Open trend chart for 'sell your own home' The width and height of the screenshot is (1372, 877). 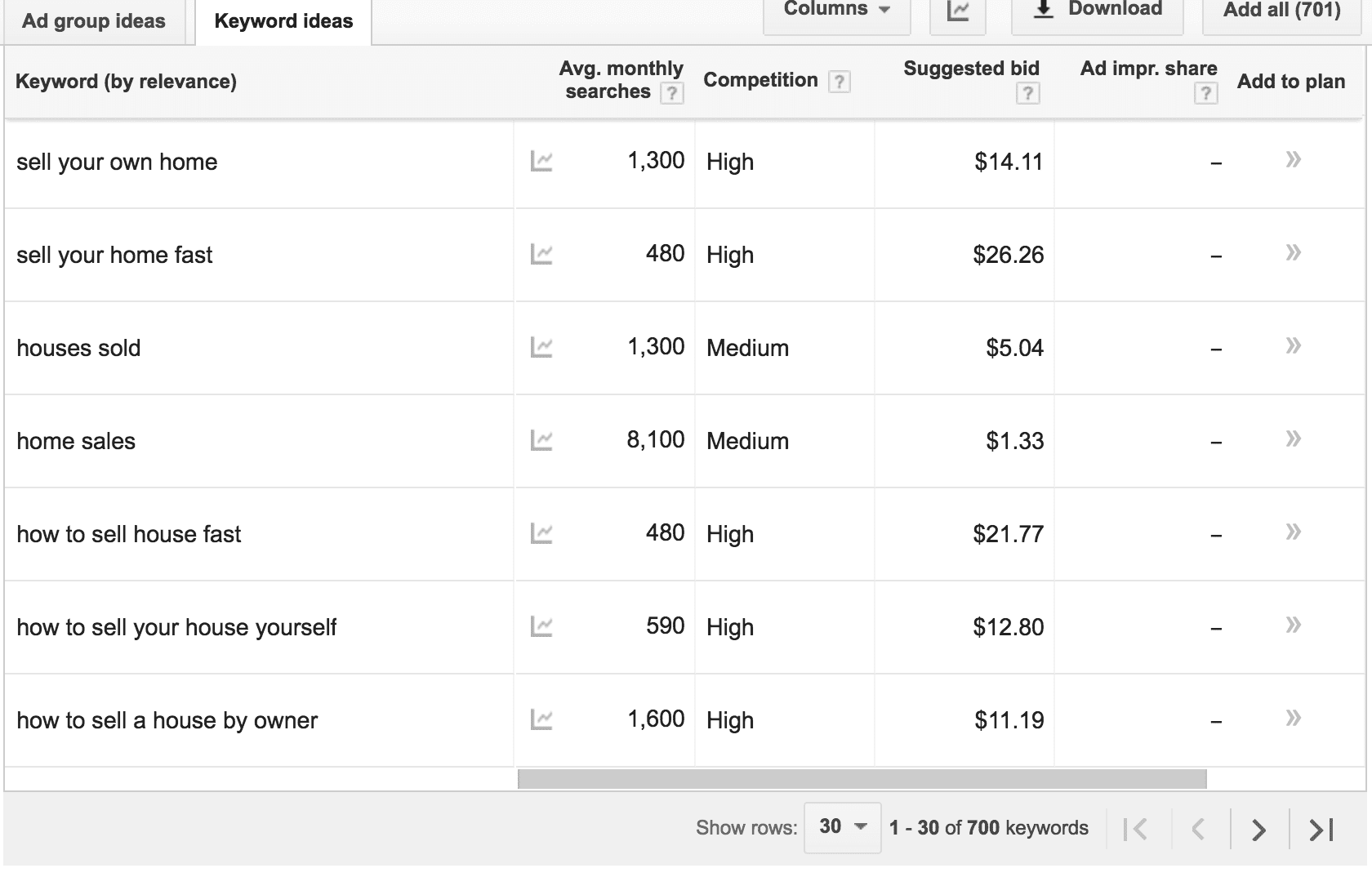pyautogui.click(x=541, y=161)
